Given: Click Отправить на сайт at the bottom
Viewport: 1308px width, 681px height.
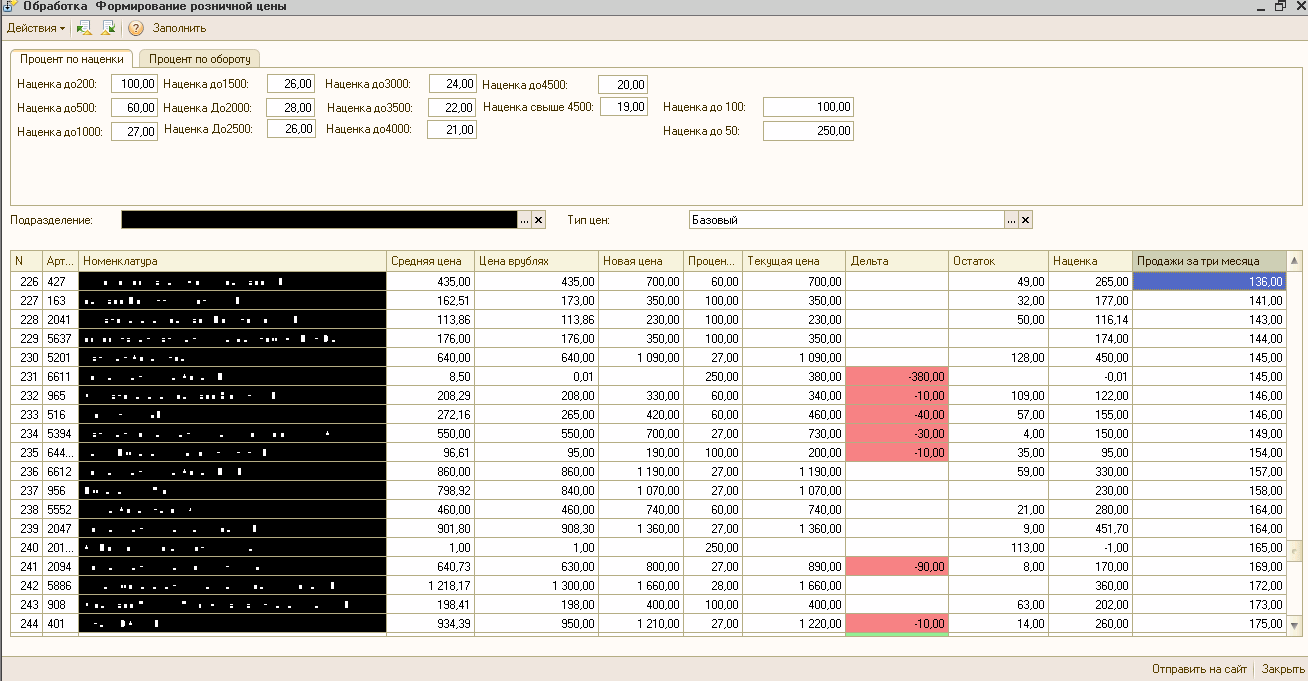Looking at the screenshot, I should [x=1199, y=669].
